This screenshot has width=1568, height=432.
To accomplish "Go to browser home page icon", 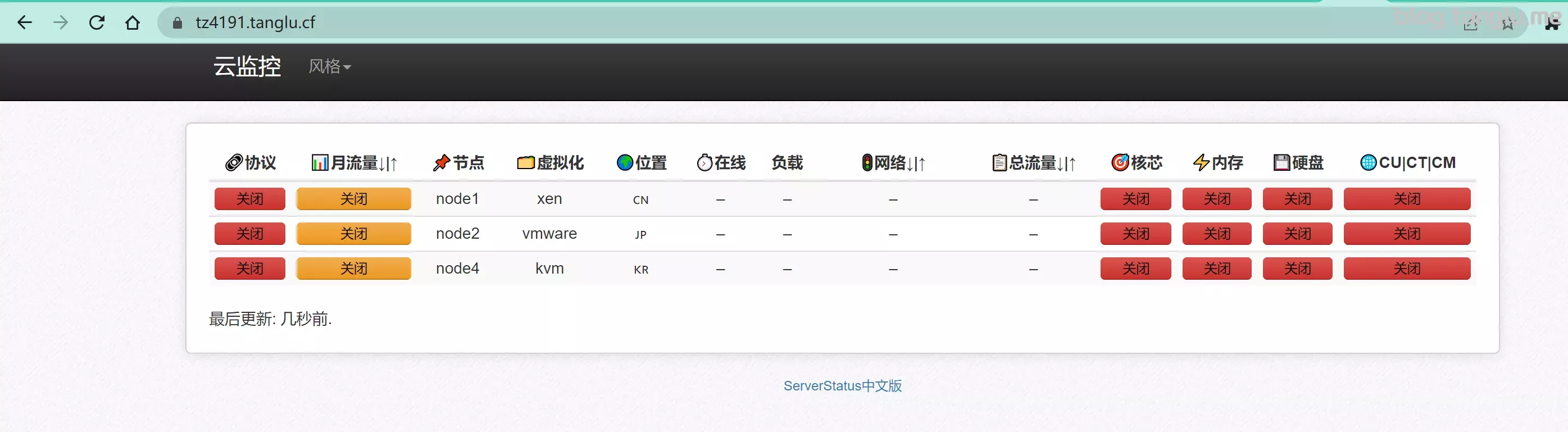I will point(132,22).
